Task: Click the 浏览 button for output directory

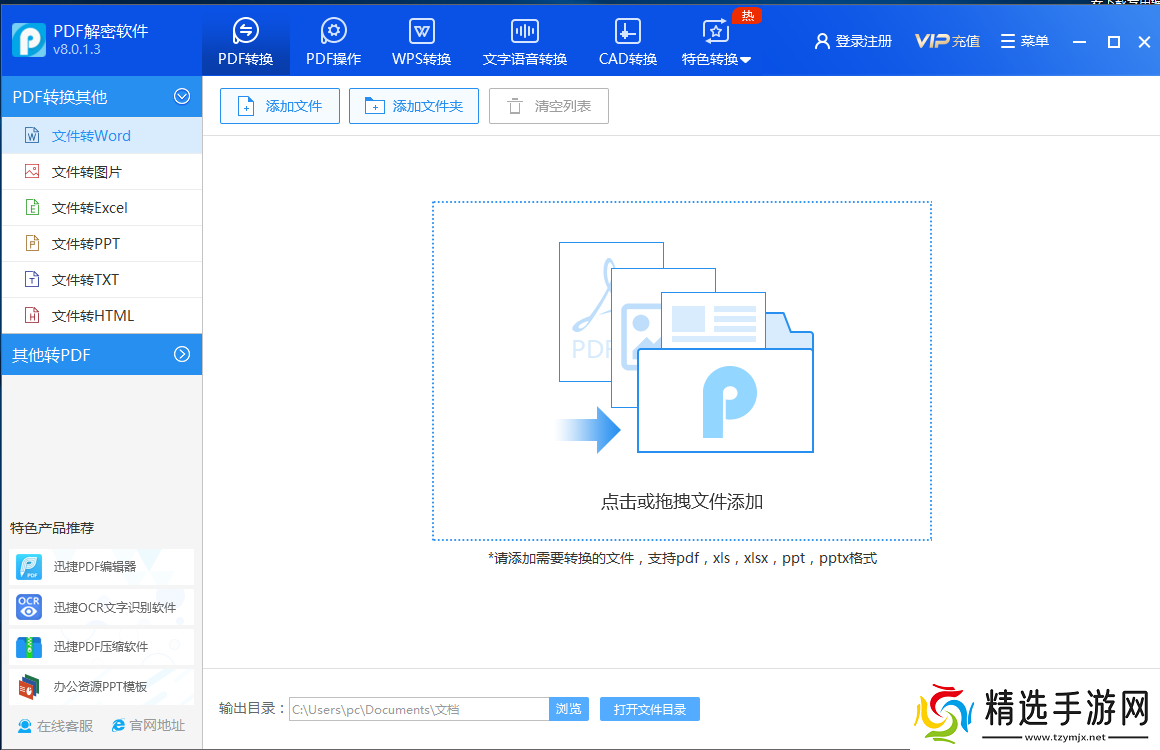Action: tap(568, 709)
